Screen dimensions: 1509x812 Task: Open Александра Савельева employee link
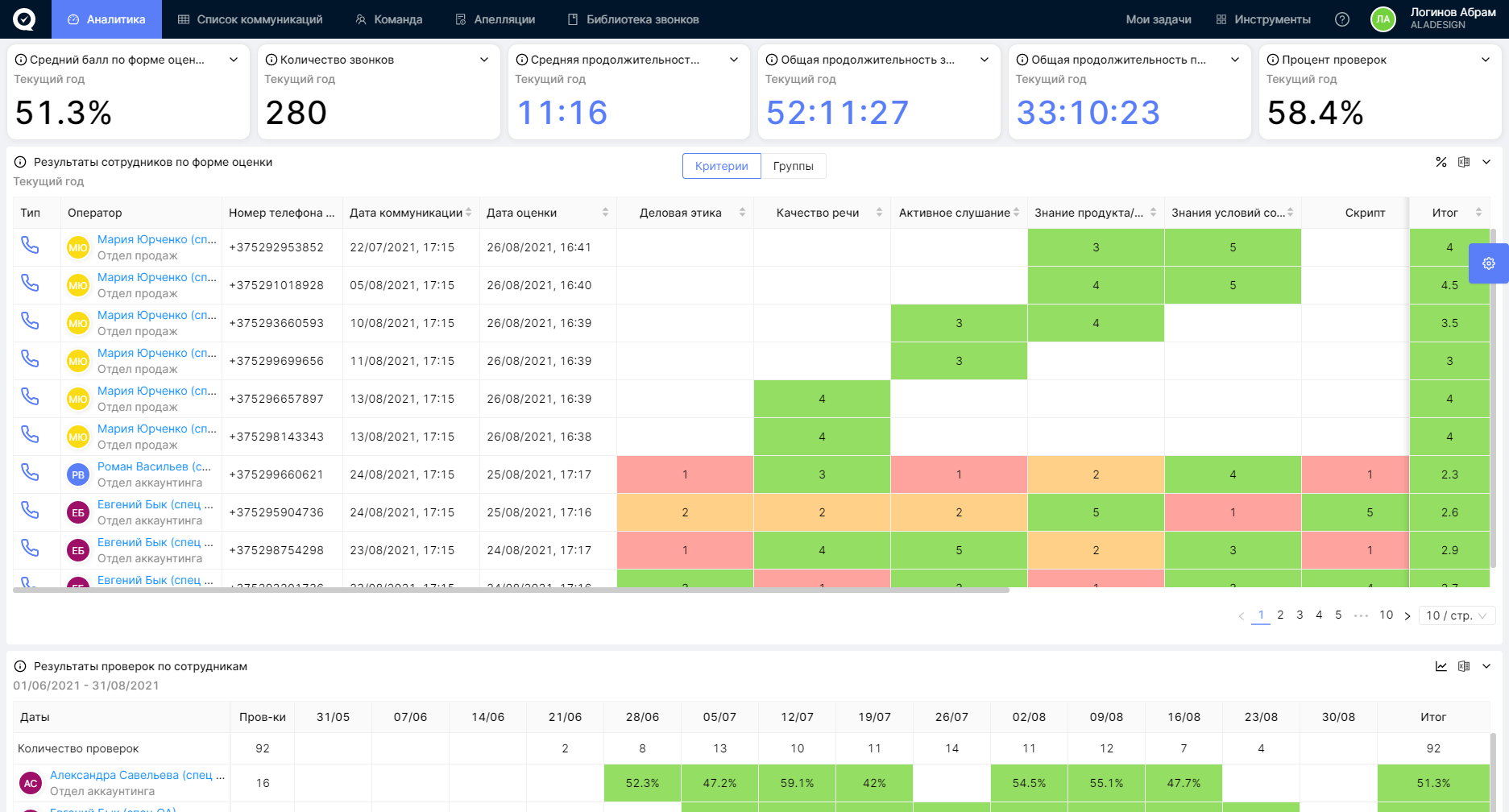pos(138,775)
